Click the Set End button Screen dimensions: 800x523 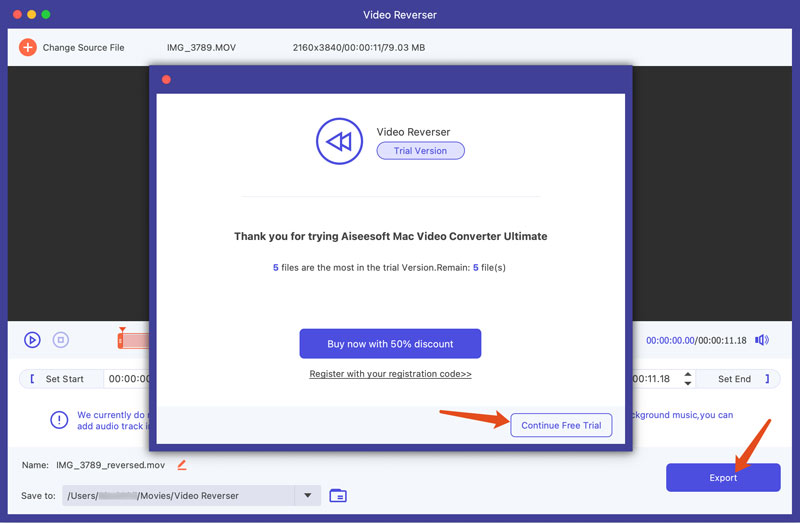click(x=738, y=379)
